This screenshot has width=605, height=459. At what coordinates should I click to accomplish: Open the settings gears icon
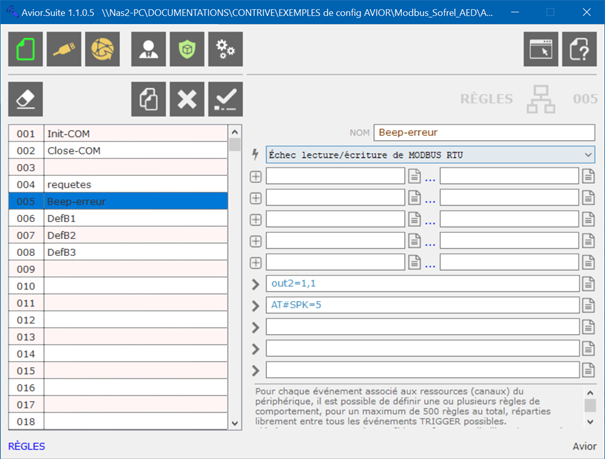pos(225,49)
